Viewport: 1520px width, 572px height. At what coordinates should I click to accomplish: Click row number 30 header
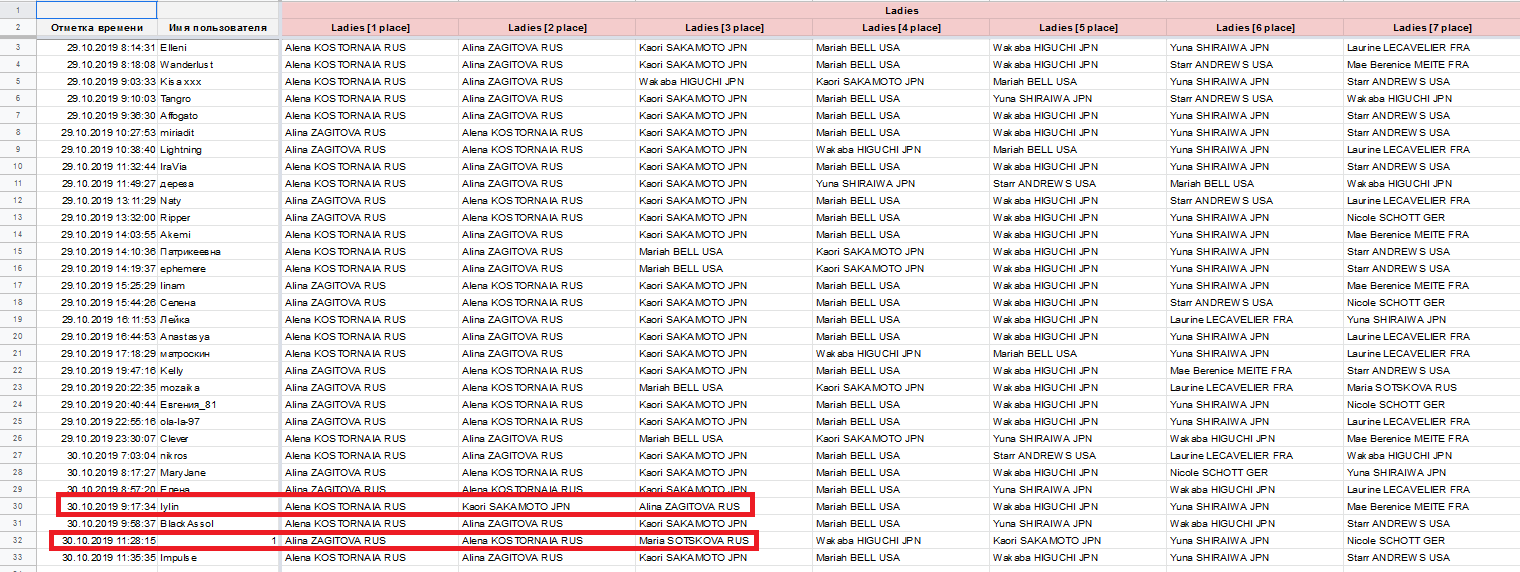tap(17, 507)
